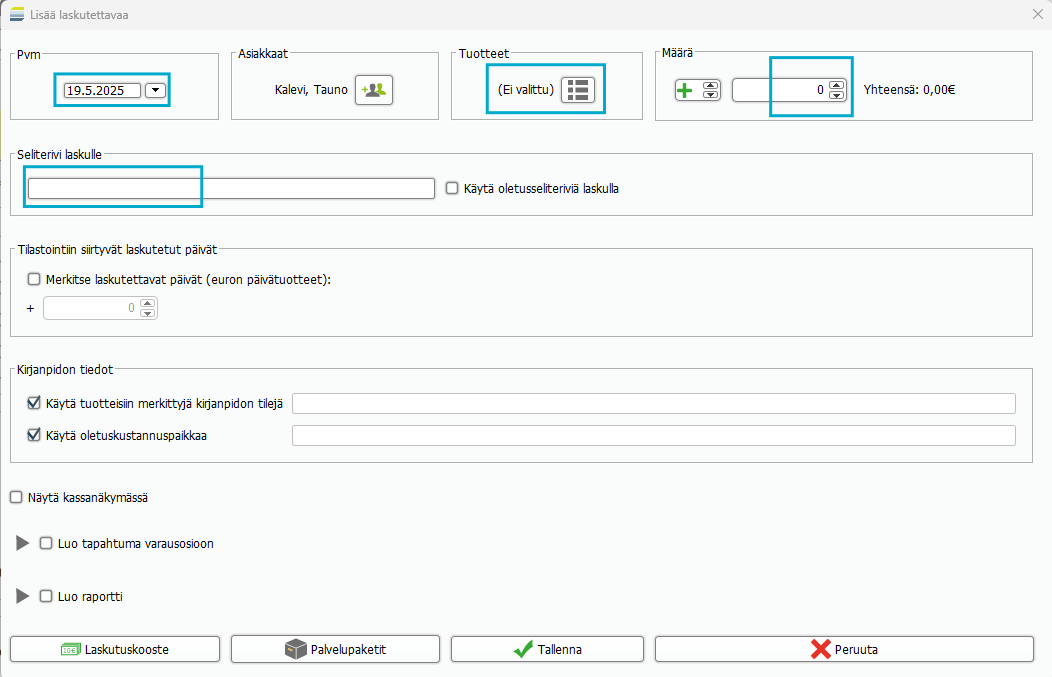The width and height of the screenshot is (1052, 677).
Task: Expand the Luo tapahtuma varausosioon section
Action: [23, 543]
